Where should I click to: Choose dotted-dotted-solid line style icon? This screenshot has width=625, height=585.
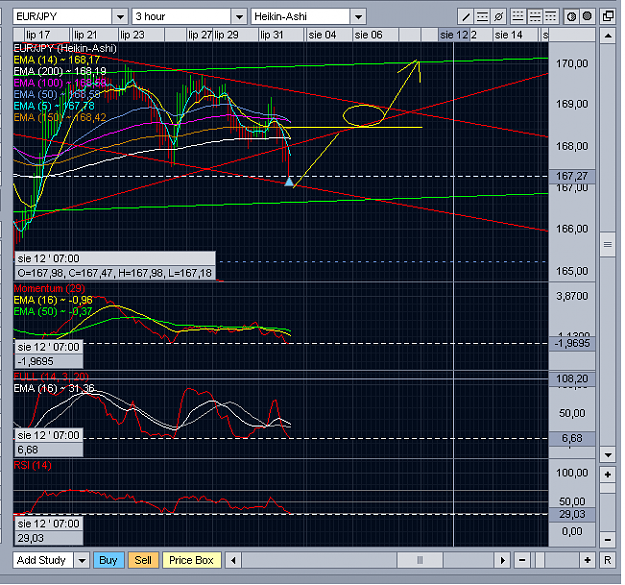pos(518,16)
